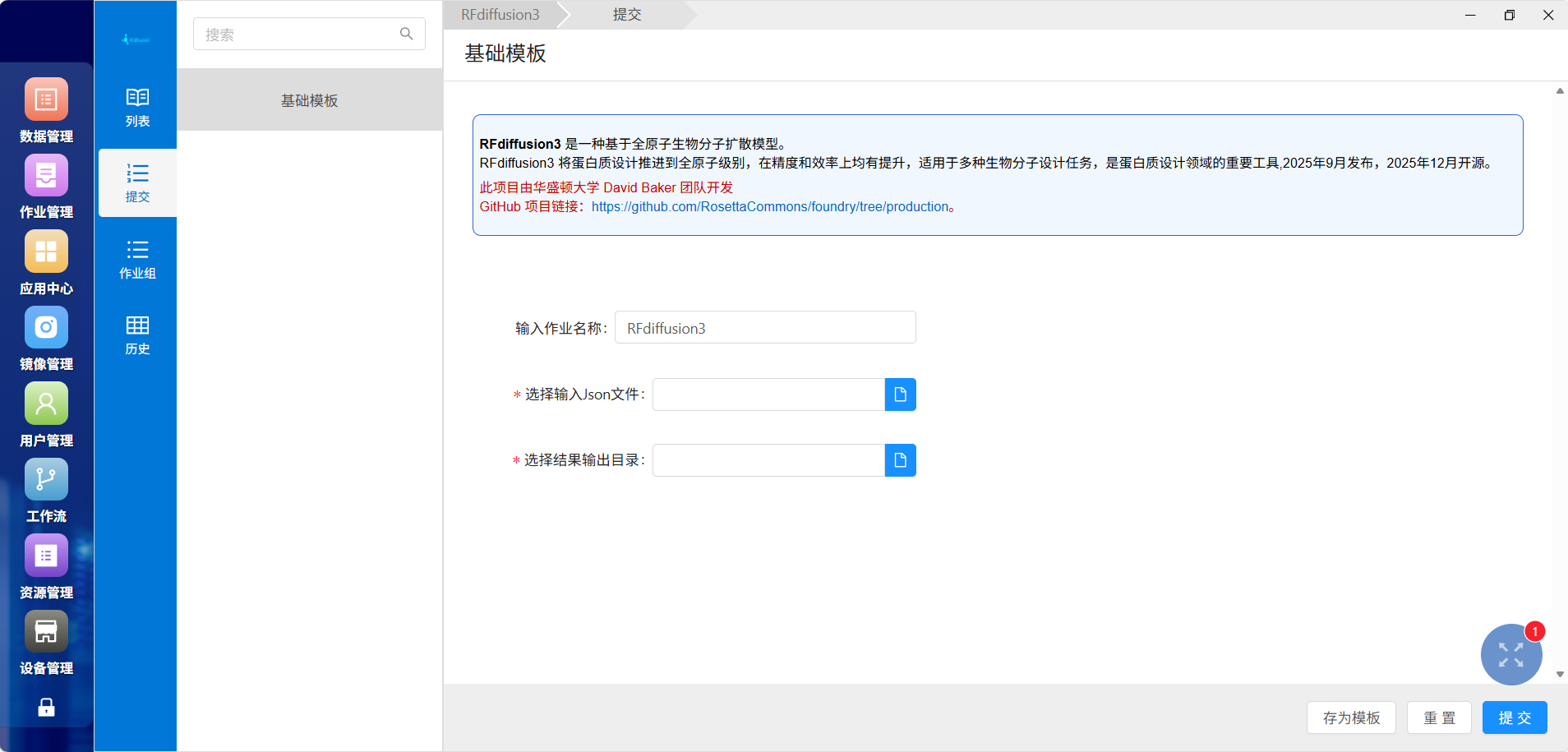Click the job name field containing RFdiffusion3
1568x752 pixels.
[x=765, y=328]
